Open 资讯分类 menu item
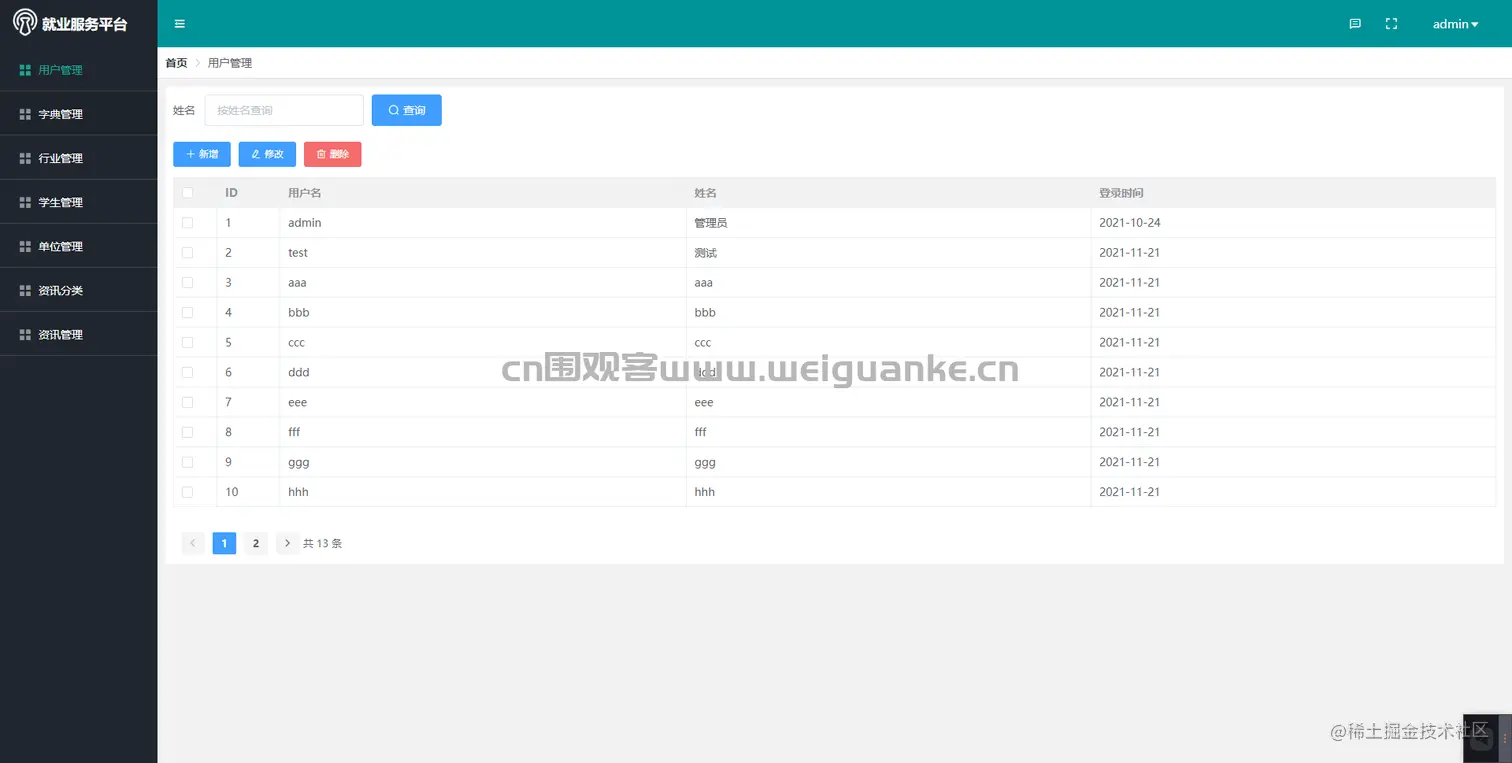This screenshot has height=763, width=1512. point(78,290)
